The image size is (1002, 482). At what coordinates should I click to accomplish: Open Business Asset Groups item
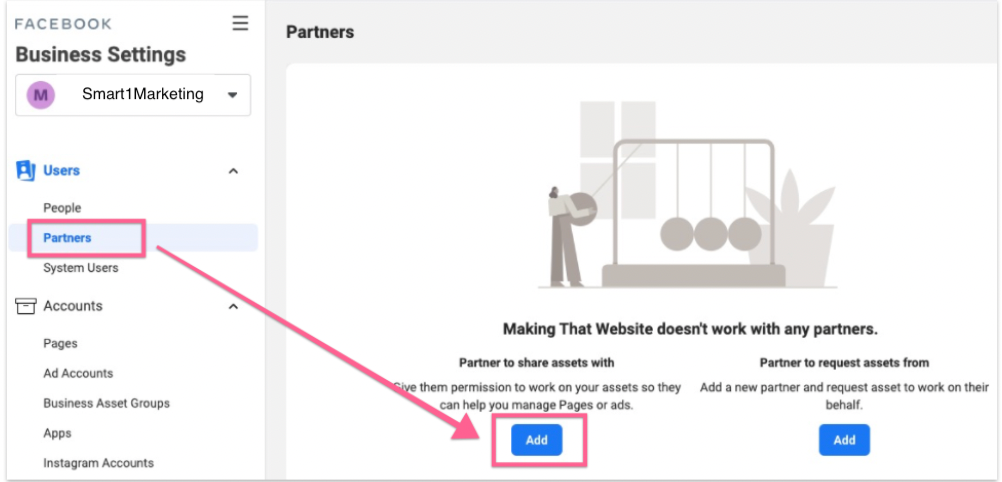(x=106, y=403)
